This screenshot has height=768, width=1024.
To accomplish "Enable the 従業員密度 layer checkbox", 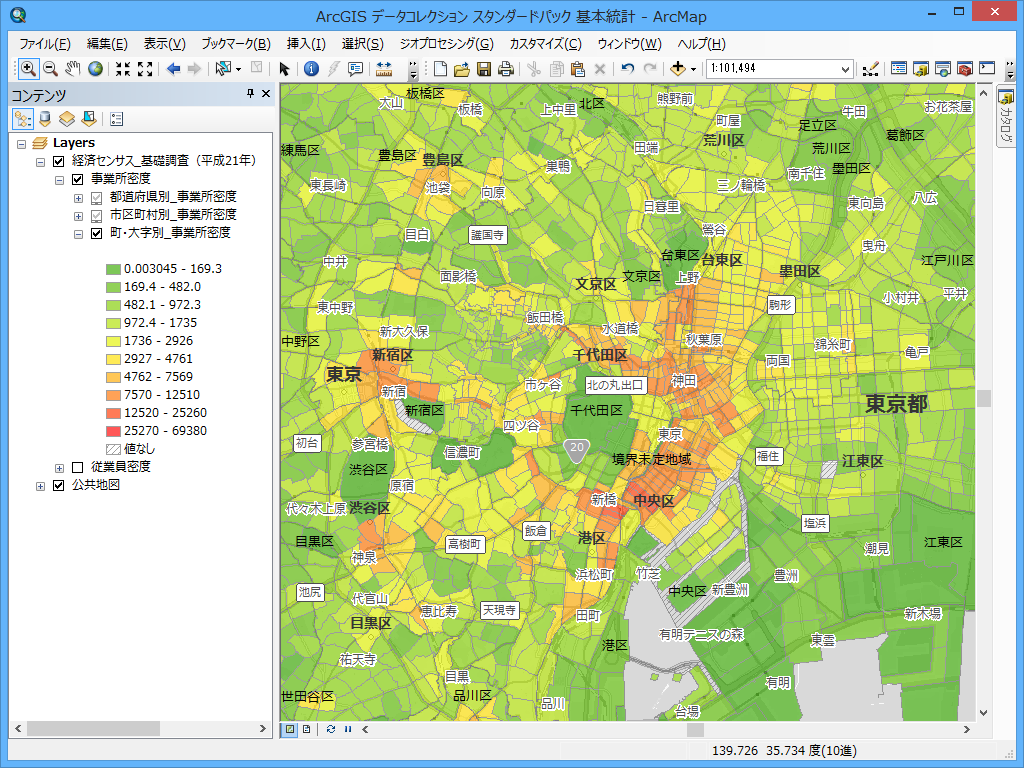I will (77, 467).
